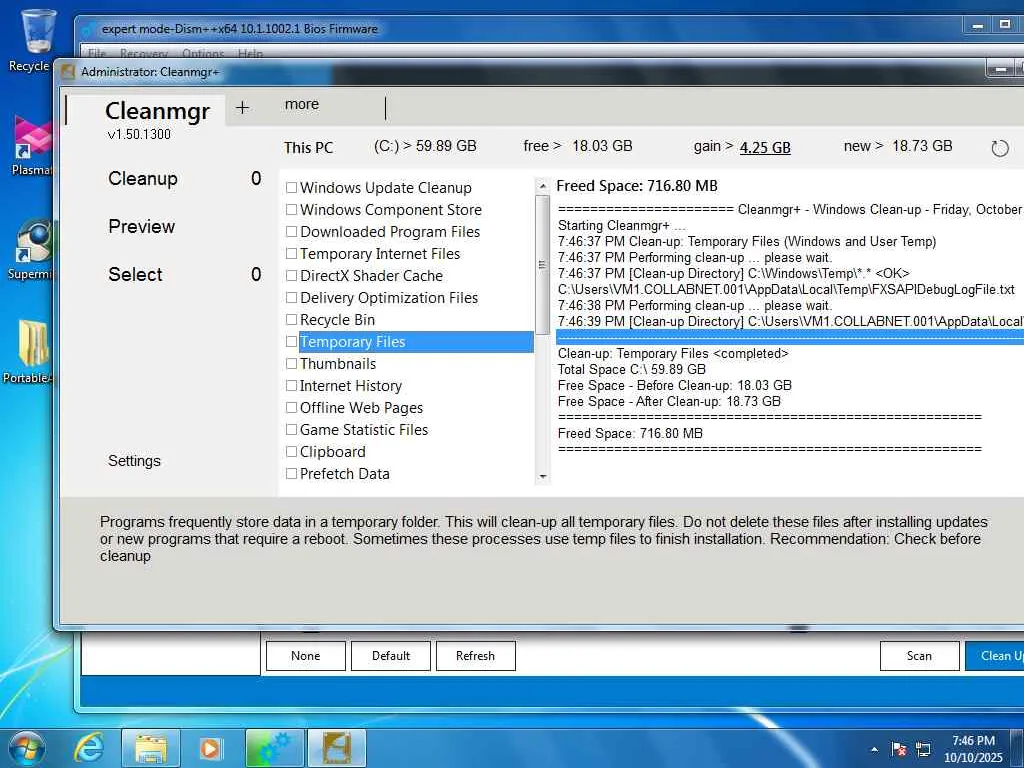Click Refresh button in Dism++ window

[x=475, y=656]
